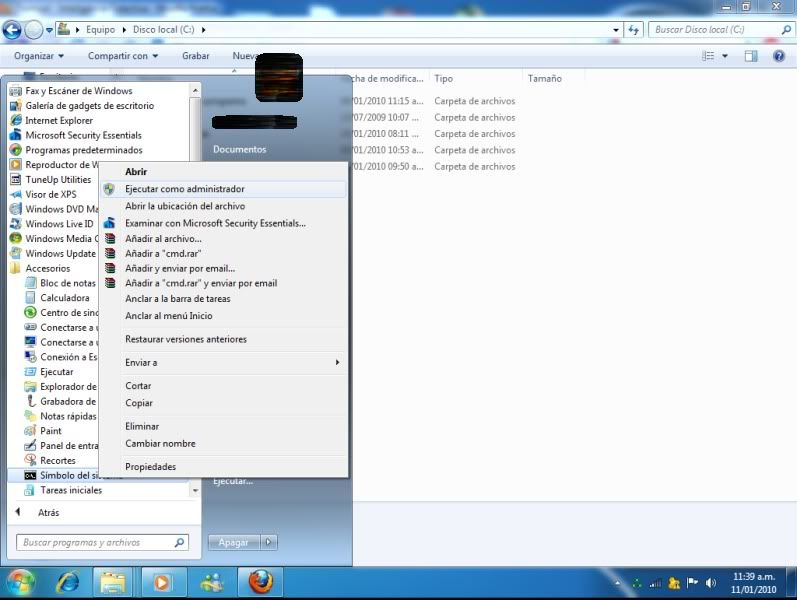
Task: Choose Añadir al archivo option
Action: coord(224,238)
